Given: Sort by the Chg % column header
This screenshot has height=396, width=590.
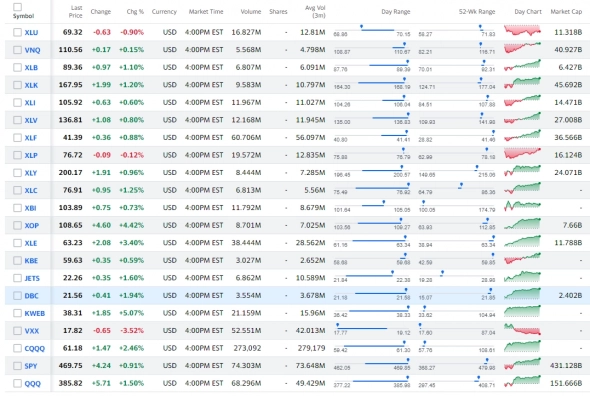Looking at the screenshot, I should coord(135,12).
